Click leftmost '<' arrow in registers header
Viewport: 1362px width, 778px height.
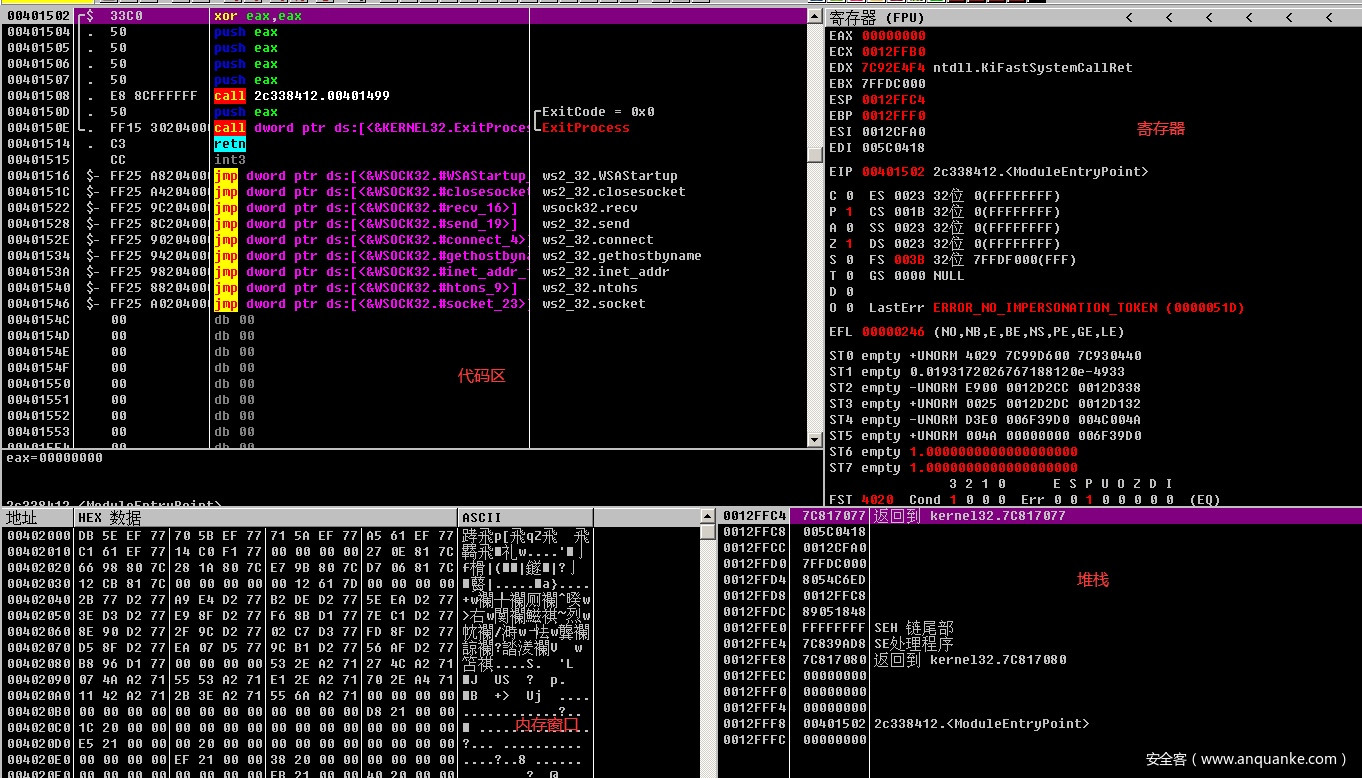coord(1128,17)
